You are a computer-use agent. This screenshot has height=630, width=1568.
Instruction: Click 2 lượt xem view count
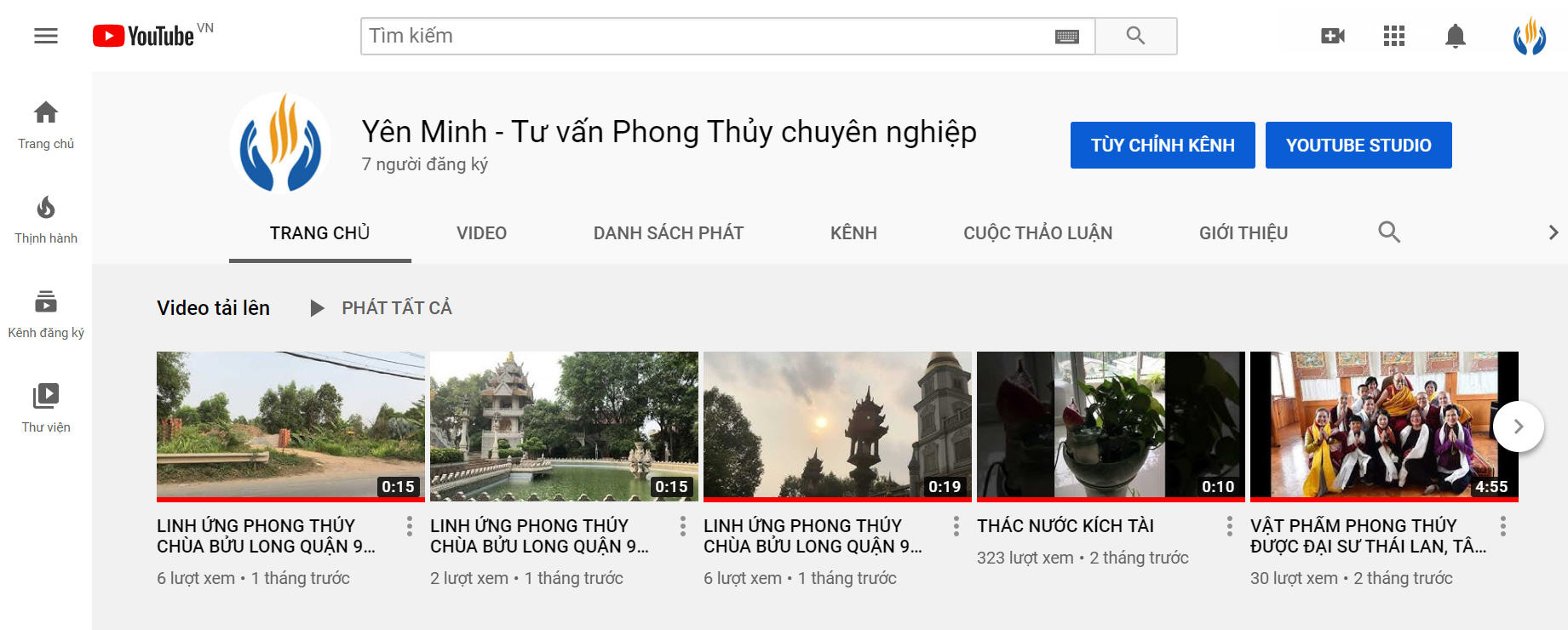pos(468,578)
